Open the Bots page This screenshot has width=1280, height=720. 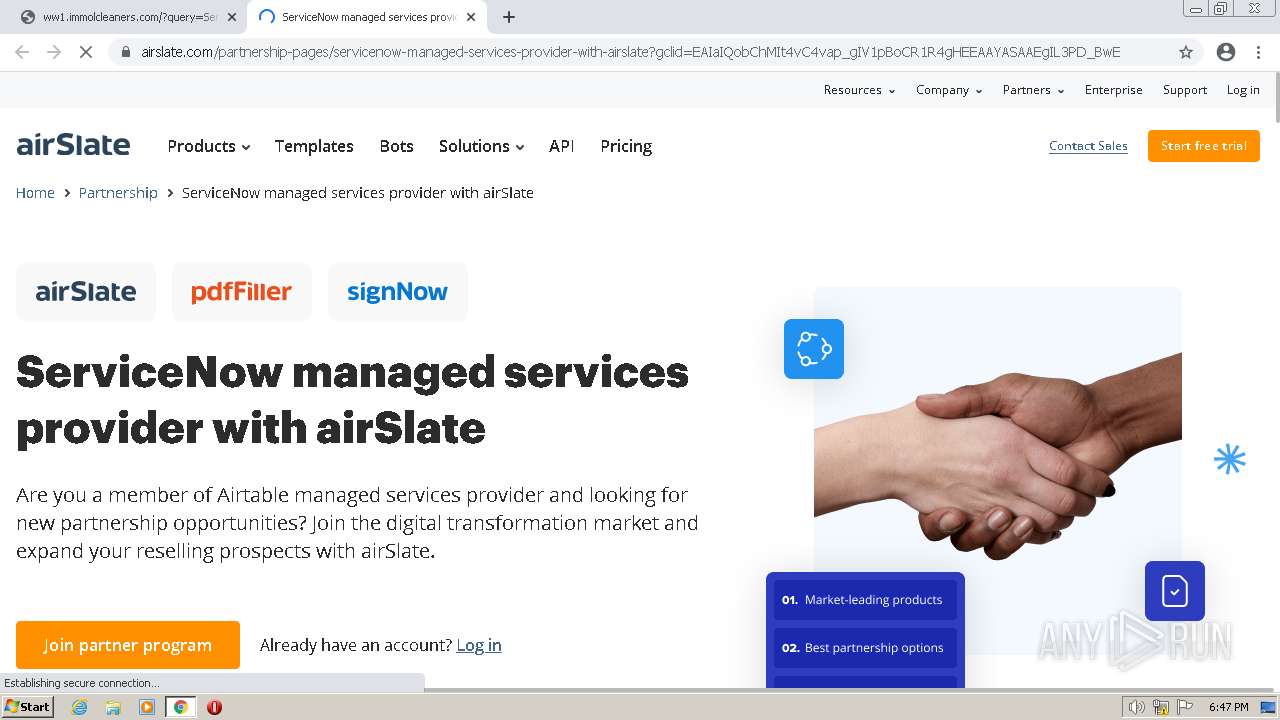click(x=396, y=146)
